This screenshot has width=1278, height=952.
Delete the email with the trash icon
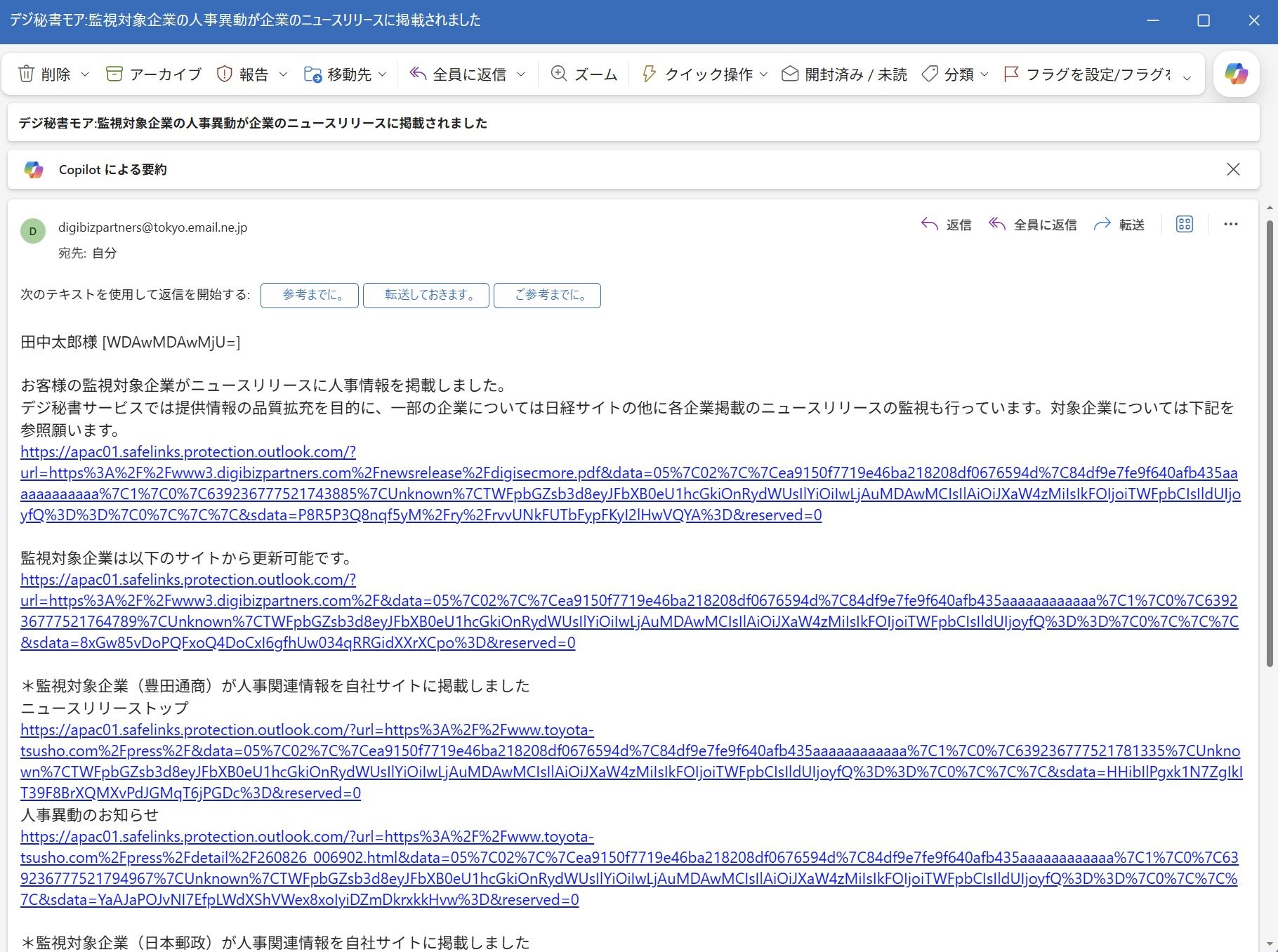click(44, 74)
